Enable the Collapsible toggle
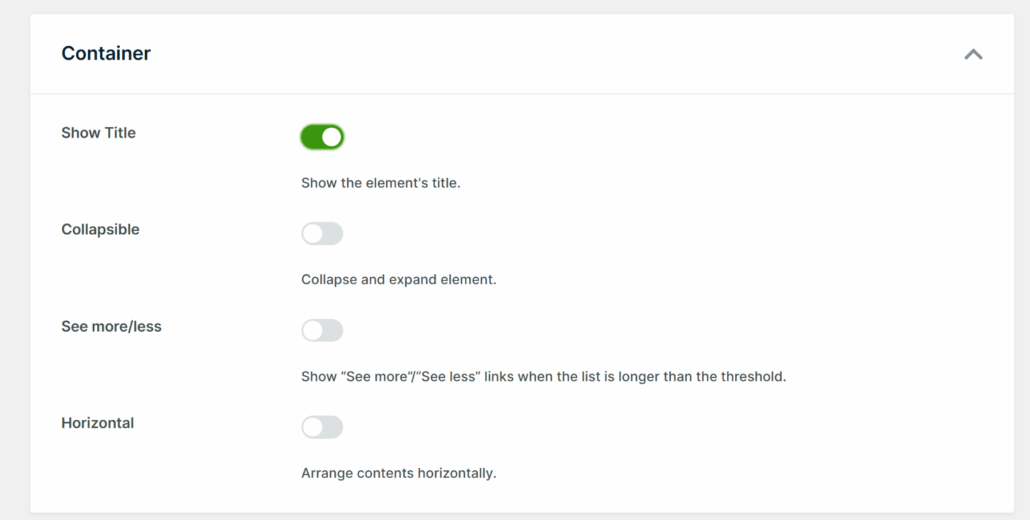1030x520 pixels. point(322,234)
